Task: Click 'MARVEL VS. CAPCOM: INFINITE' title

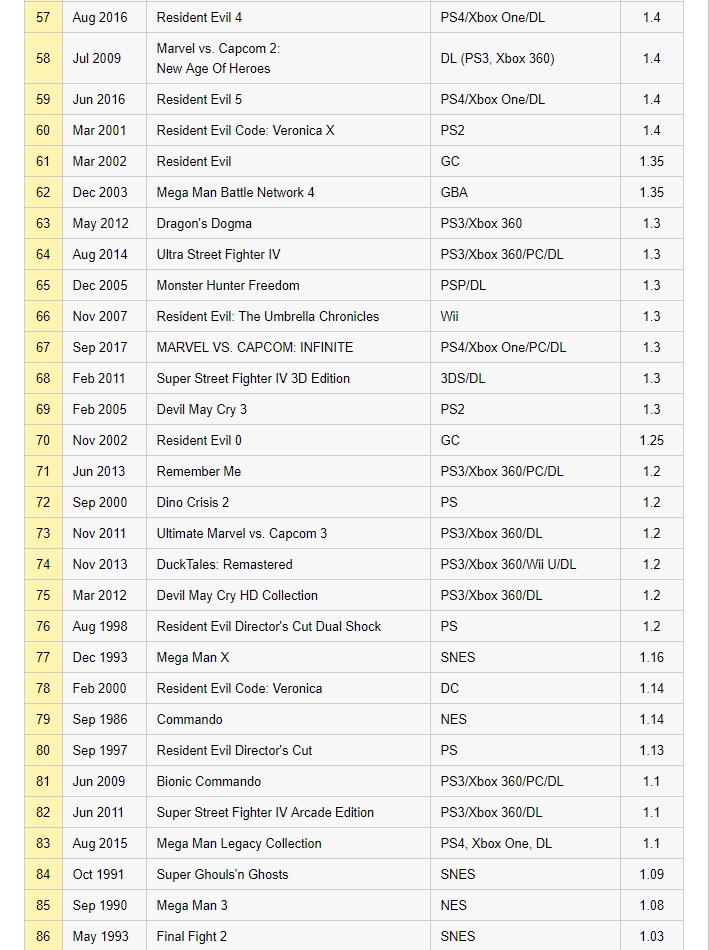Action: [255, 347]
